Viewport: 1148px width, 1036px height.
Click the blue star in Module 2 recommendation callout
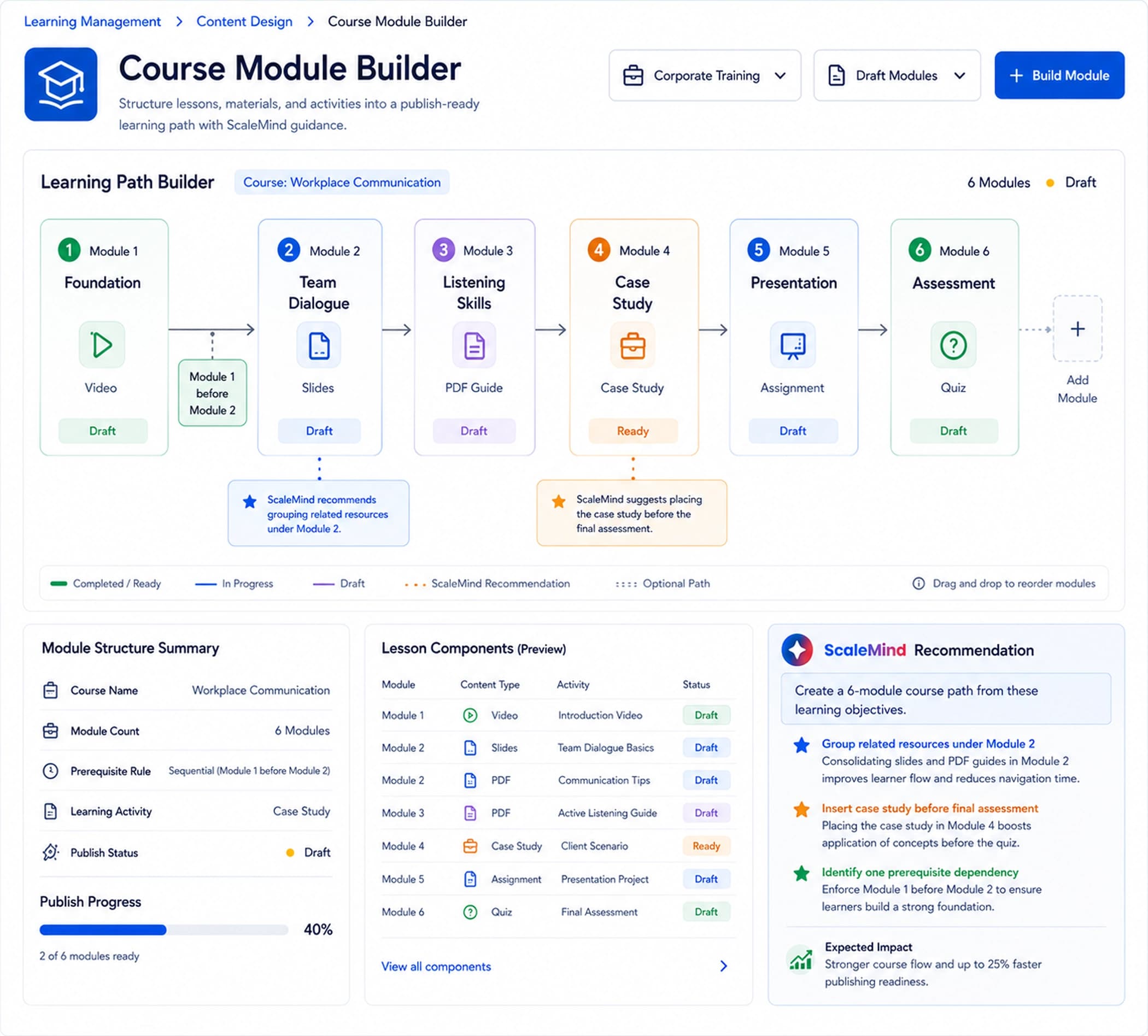[249, 502]
